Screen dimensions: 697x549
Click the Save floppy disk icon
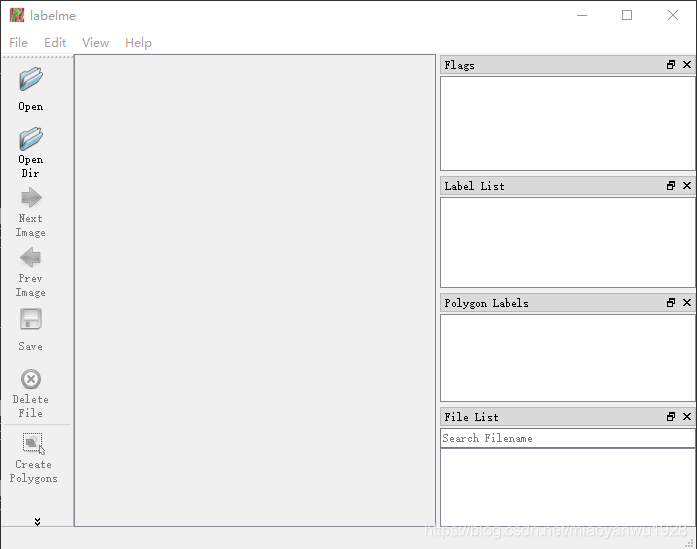(x=31, y=319)
